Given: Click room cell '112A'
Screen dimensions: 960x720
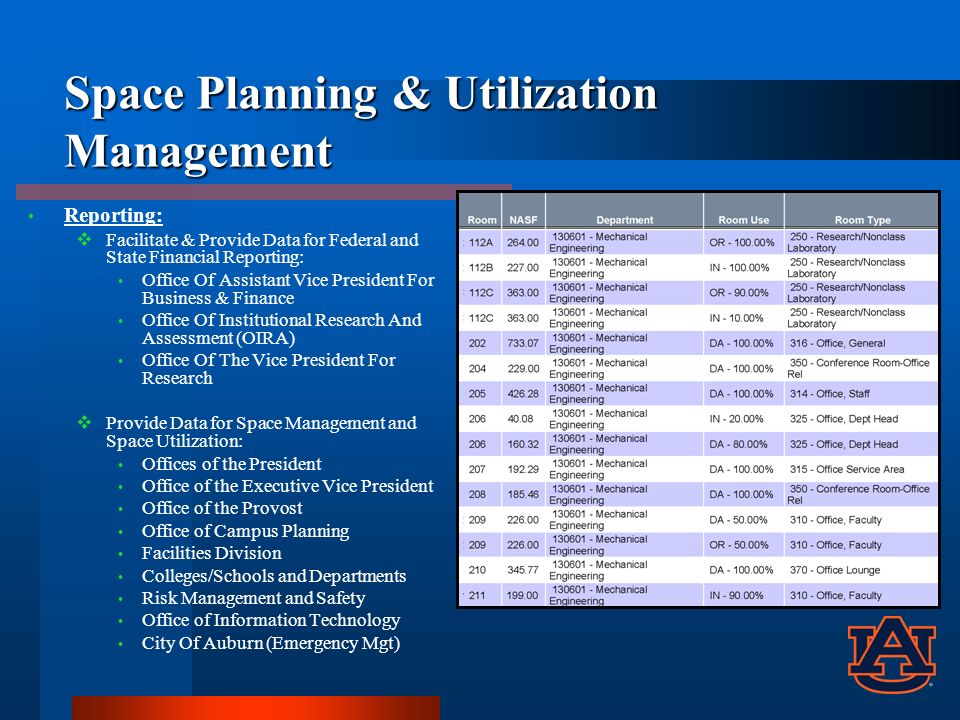Looking at the screenshot, I should (x=481, y=242).
